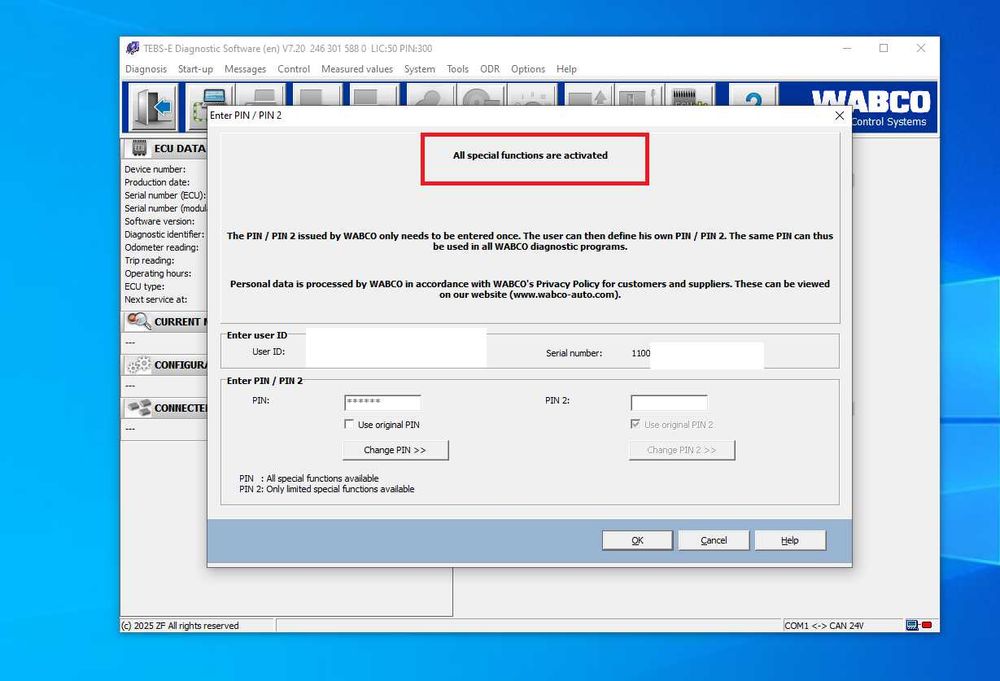Minimize the TEBS-E Diagnostic Software window
Screen dimensions: 1000x681
click(847, 48)
